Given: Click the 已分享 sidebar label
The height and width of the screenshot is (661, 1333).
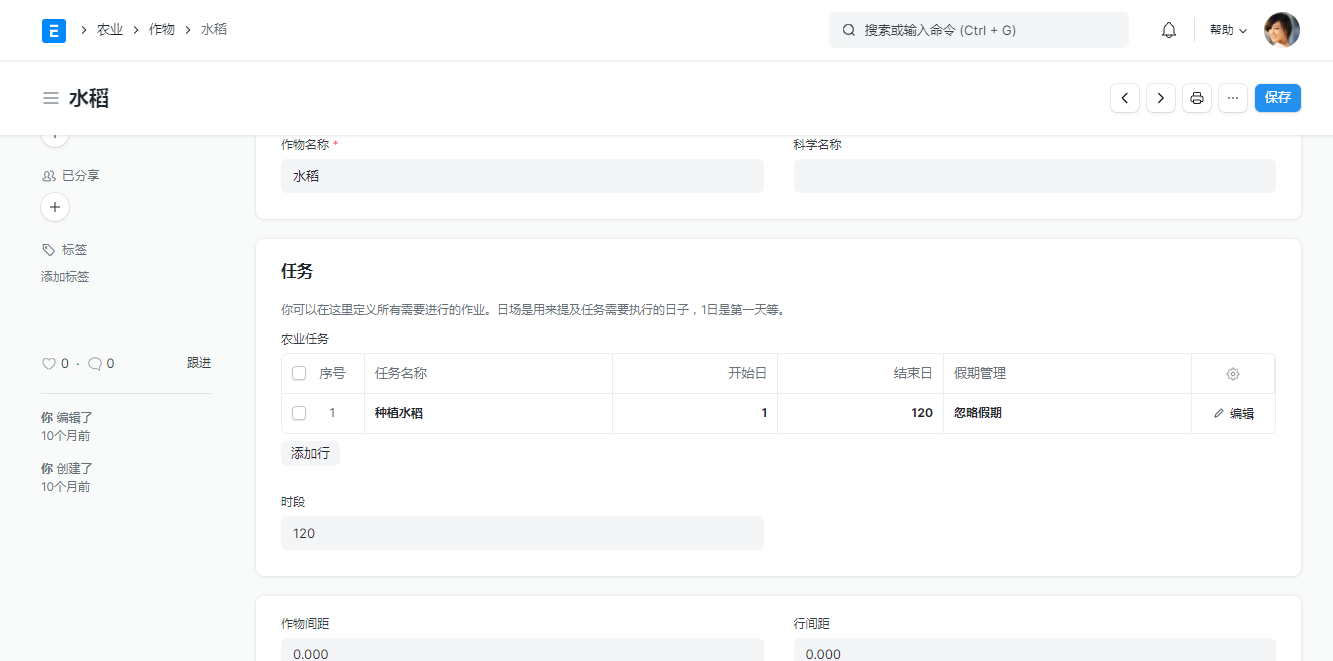Looking at the screenshot, I should point(81,176).
